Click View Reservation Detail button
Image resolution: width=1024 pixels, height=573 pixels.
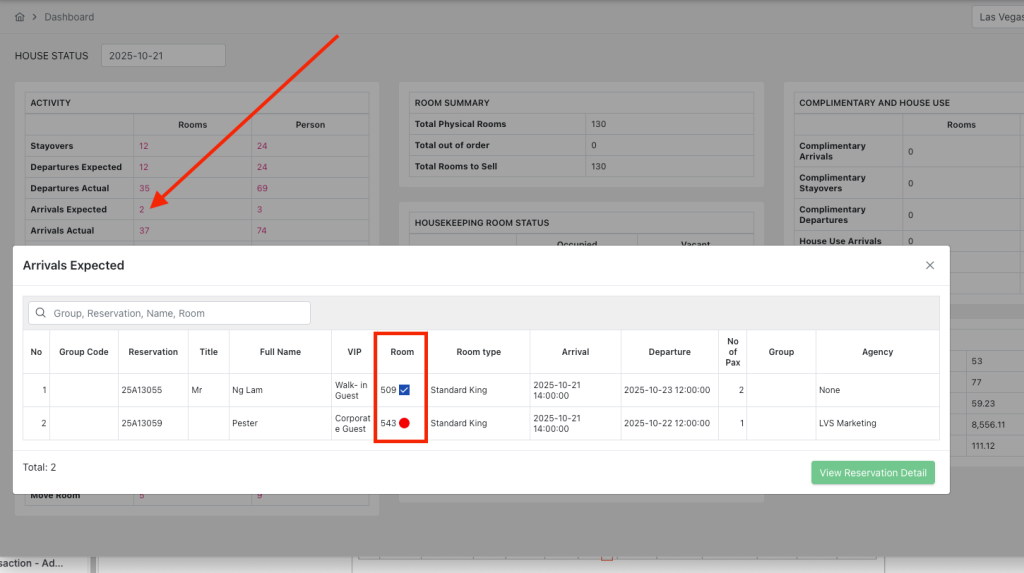872,472
